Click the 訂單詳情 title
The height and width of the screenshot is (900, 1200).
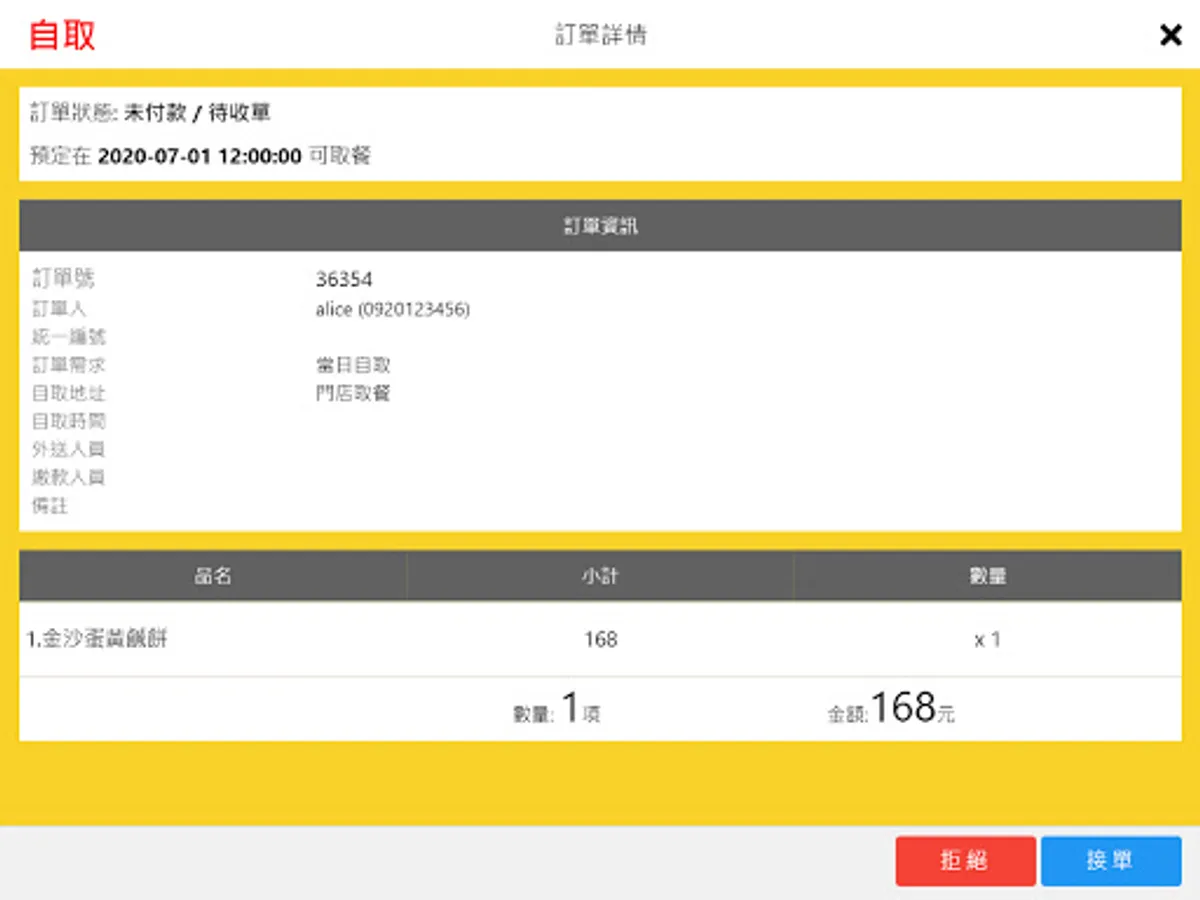(600, 36)
